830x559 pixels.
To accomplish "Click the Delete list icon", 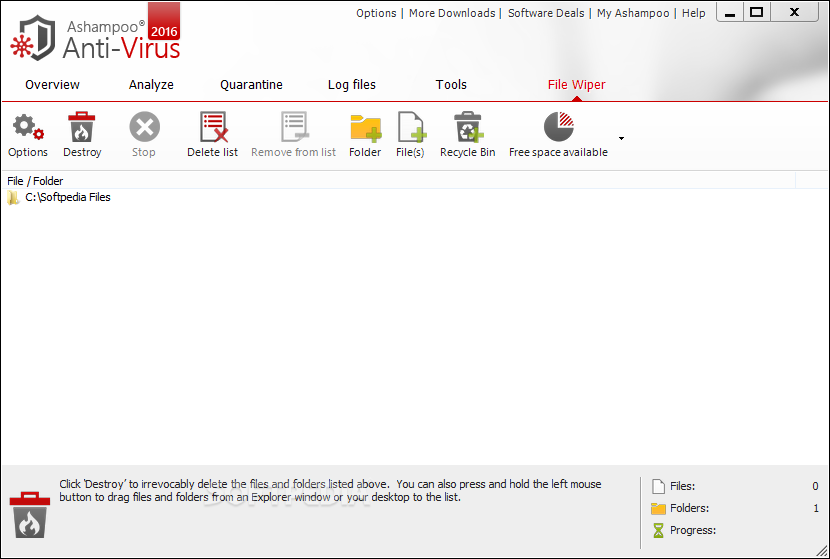I will pyautogui.click(x=213, y=127).
